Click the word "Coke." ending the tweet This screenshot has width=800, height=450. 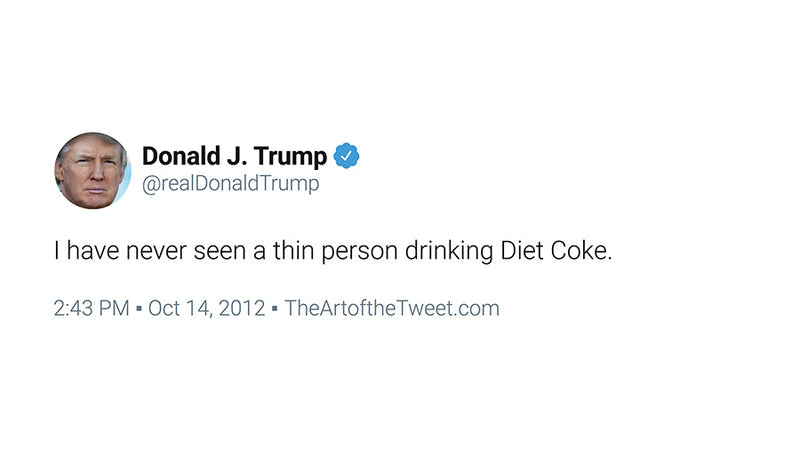(582, 251)
